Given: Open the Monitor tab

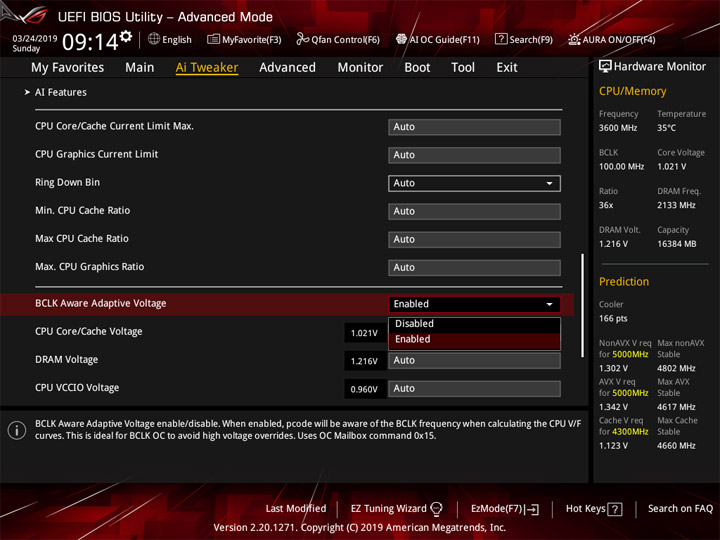Looking at the screenshot, I should [x=360, y=68].
